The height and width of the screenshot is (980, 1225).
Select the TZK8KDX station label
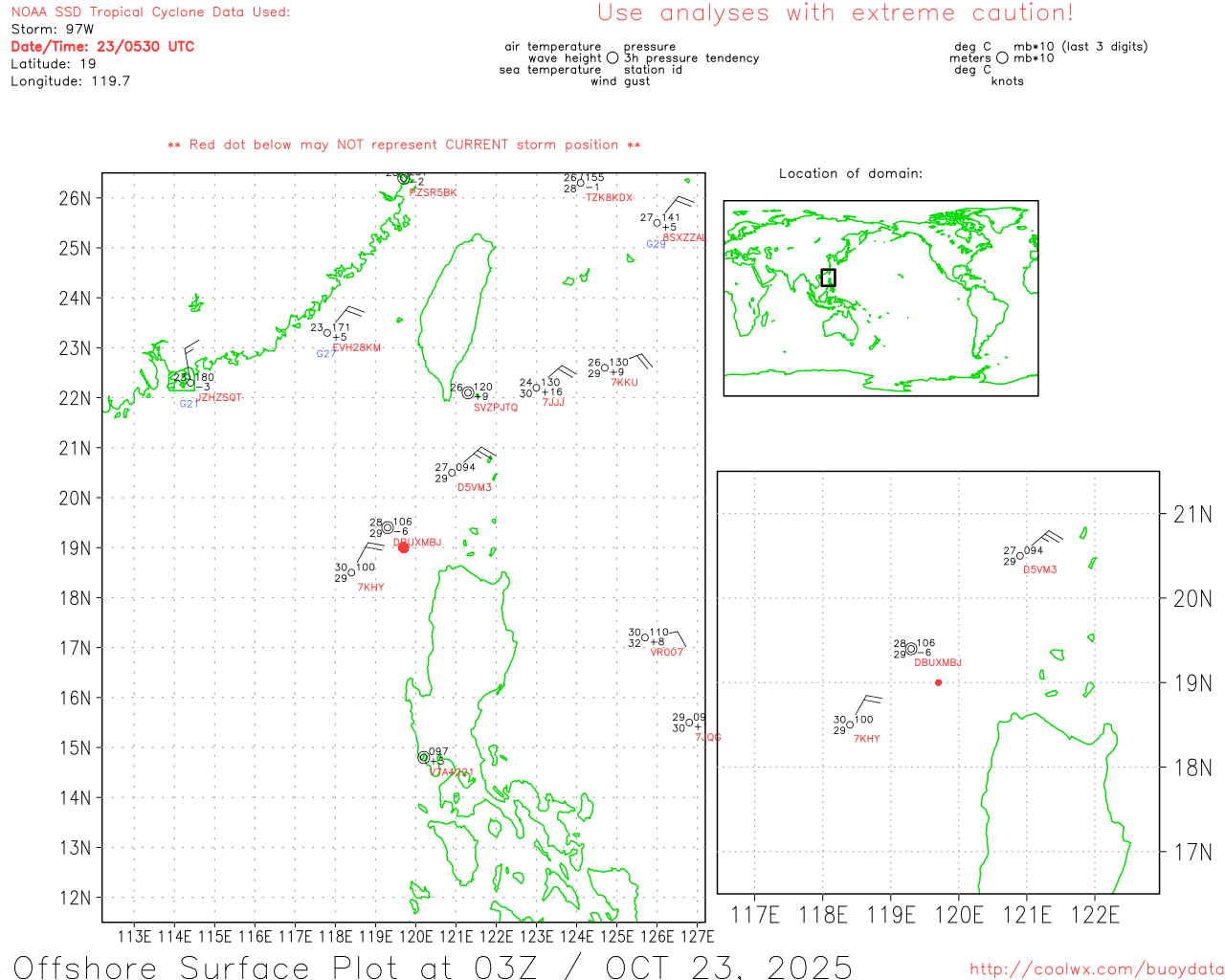(x=609, y=198)
